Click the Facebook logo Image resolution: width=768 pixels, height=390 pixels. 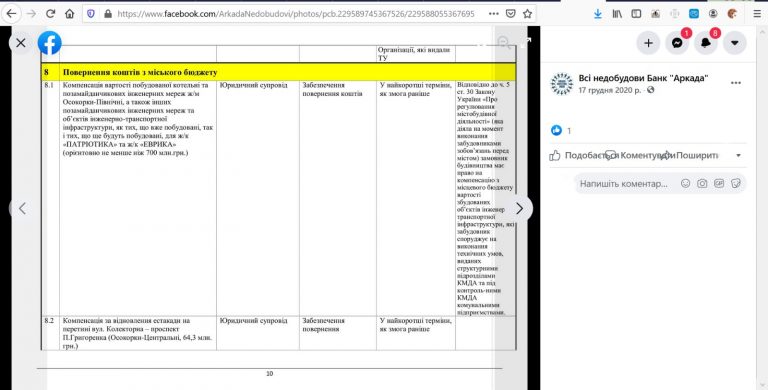[x=49, y=43]
